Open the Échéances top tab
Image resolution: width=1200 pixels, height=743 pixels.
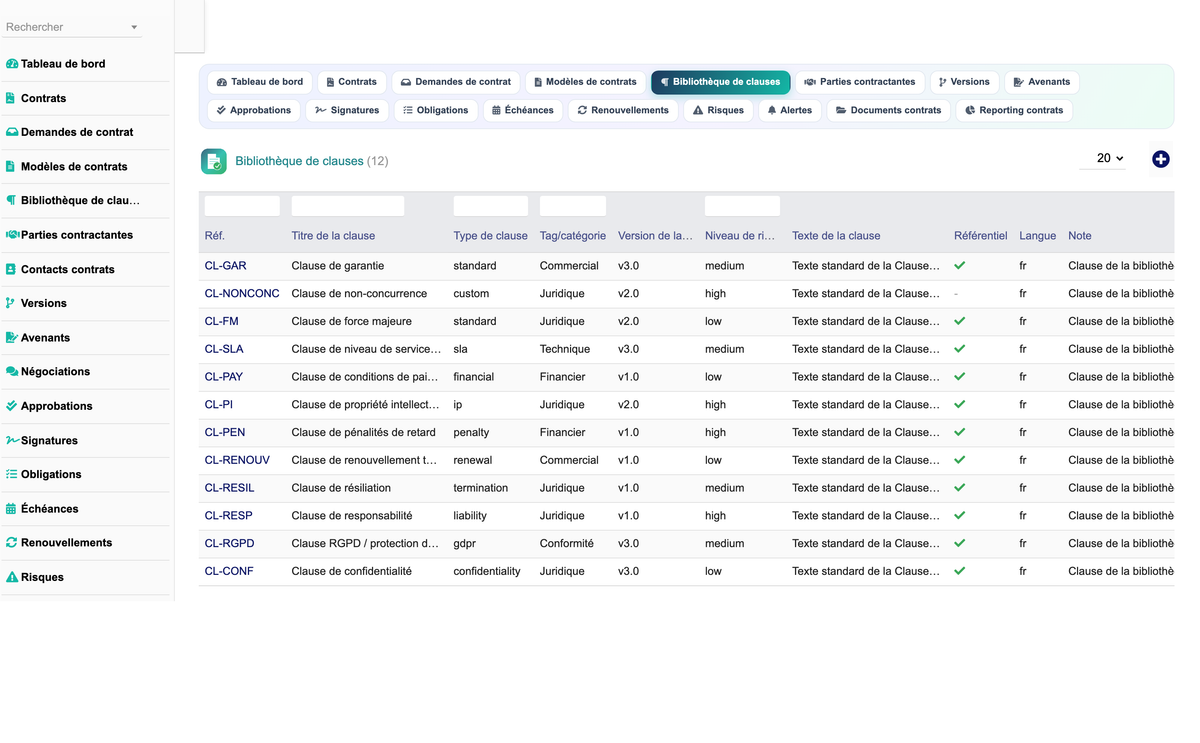[523, 110]
